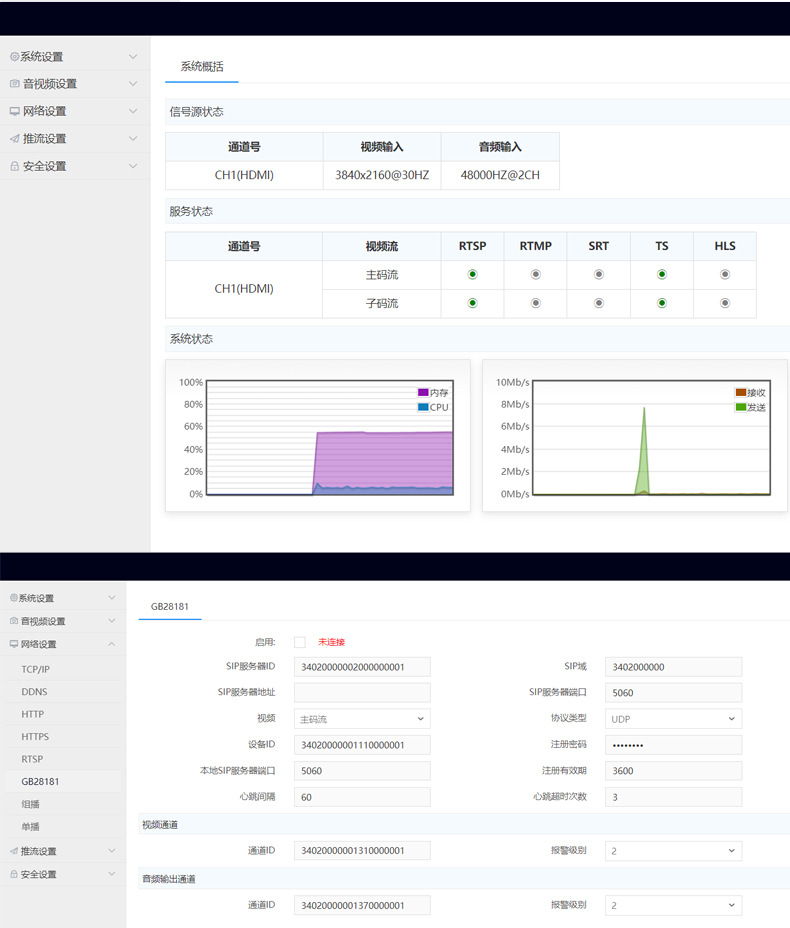Open DDNS in the network submenu

click(34, 692)
